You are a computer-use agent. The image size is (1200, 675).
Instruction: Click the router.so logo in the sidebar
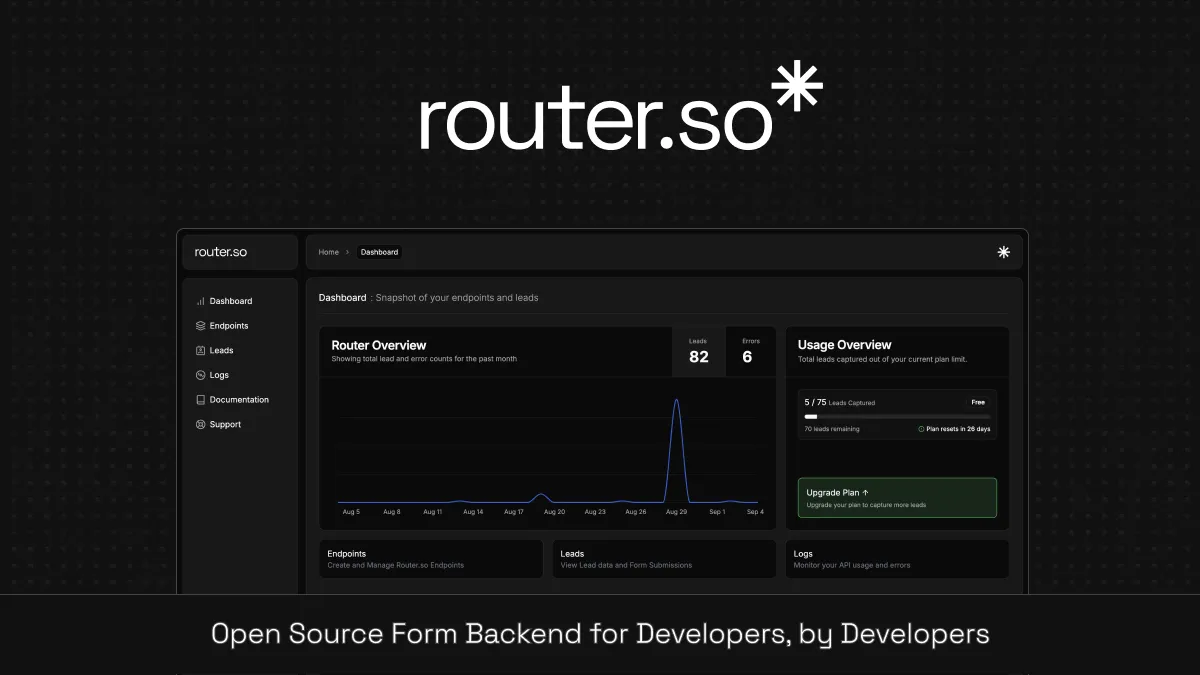[x=221, y=251]
